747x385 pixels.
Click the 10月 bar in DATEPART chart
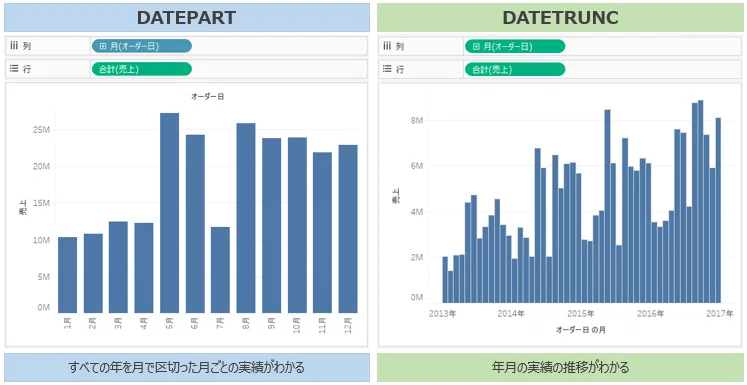coord(297,225)
